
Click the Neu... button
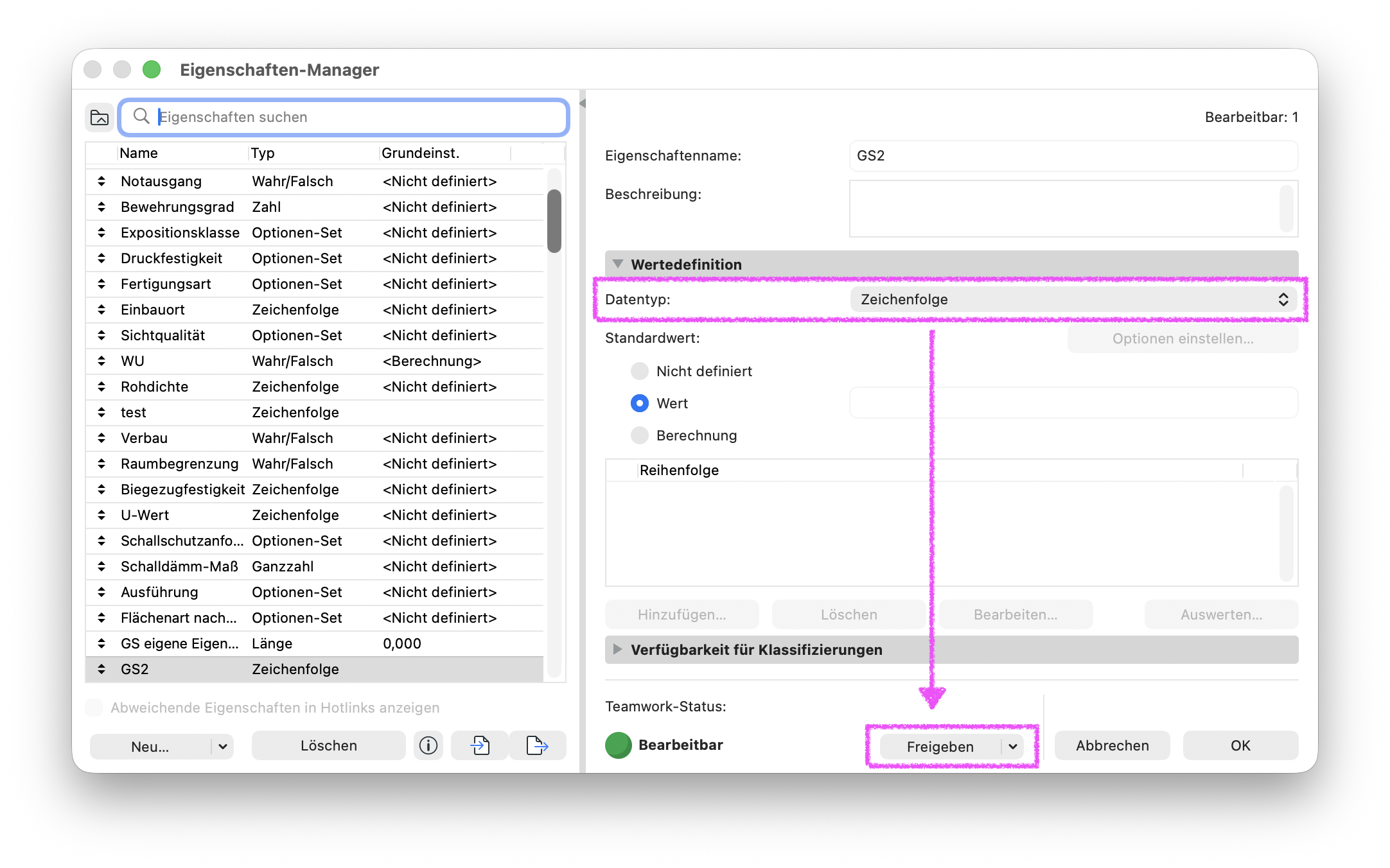(150, 747)
